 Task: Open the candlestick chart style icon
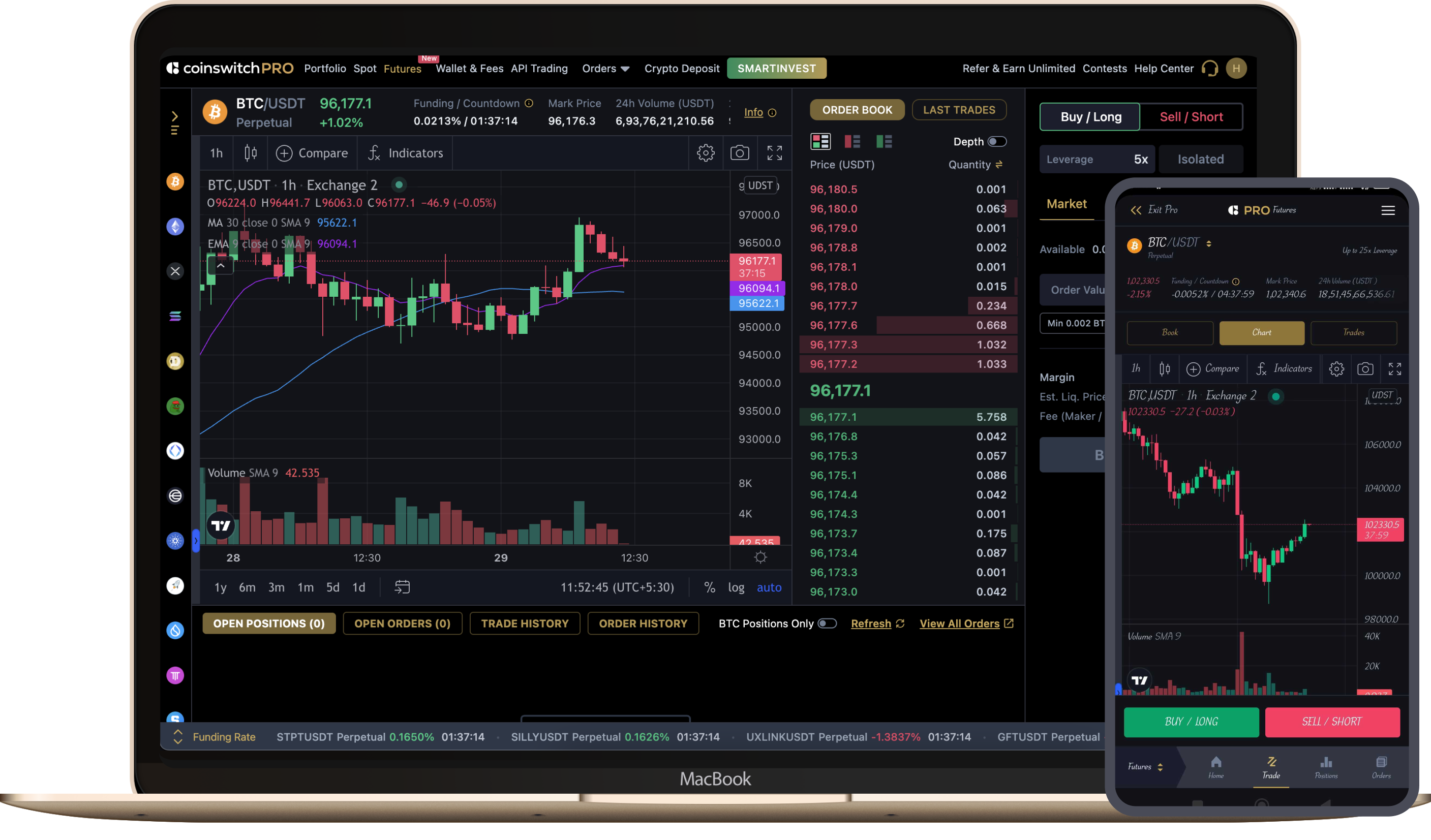(251, 152)
